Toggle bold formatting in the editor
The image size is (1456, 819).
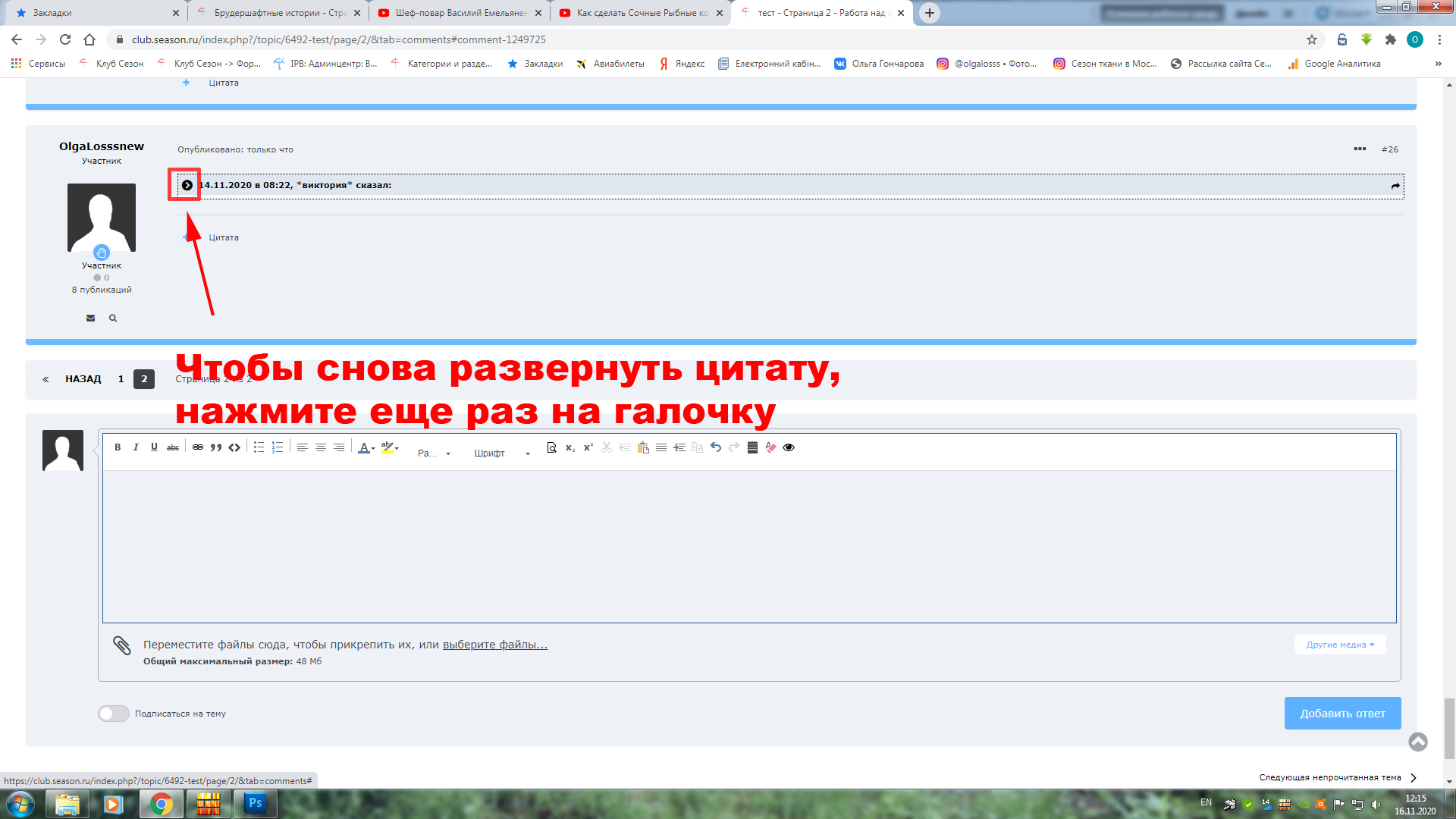point(118,447)
